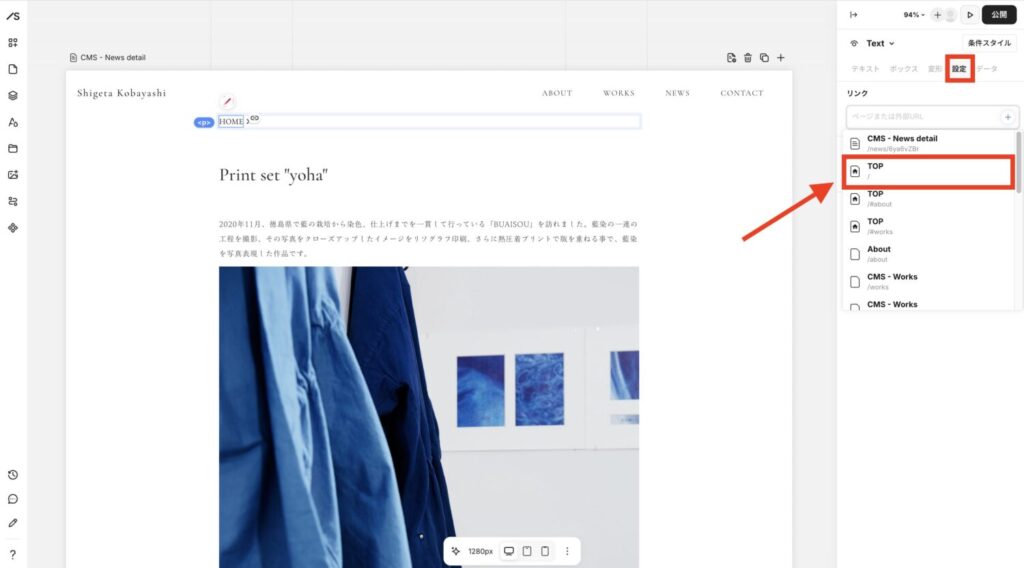Open the Layers panel icon
This screenshot has height=568, width=1024.
pyautogui.click(x=13, y=96)
